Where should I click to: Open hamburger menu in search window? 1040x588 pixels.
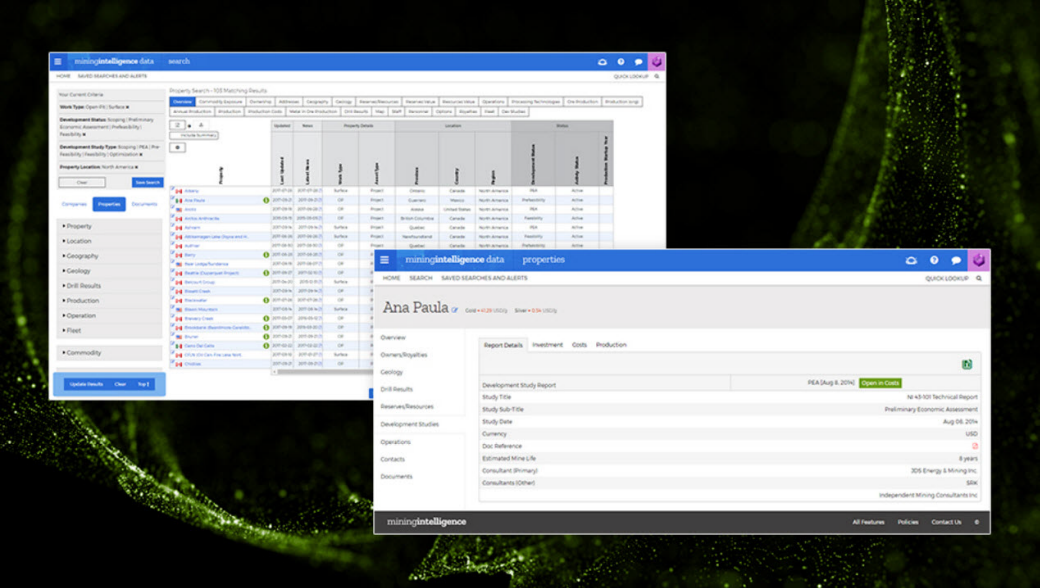click(58, 62)
